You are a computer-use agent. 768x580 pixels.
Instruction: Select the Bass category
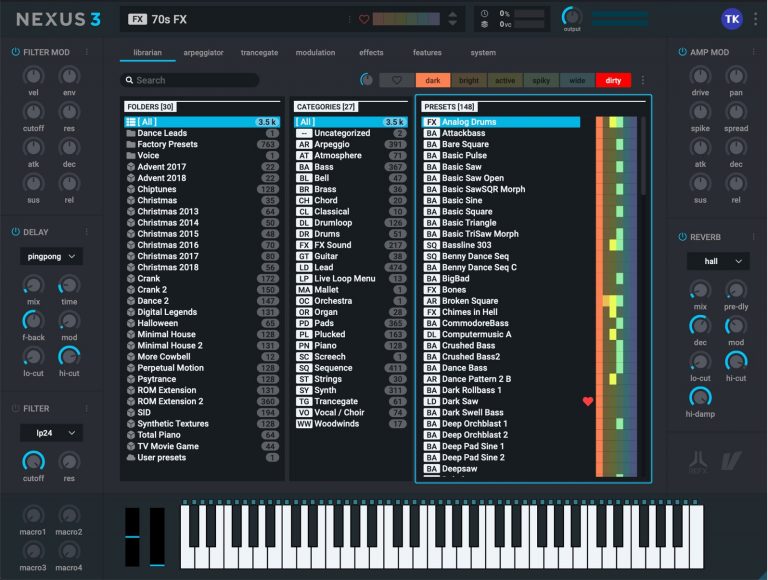pyautogui.click(x=351, y=167)
